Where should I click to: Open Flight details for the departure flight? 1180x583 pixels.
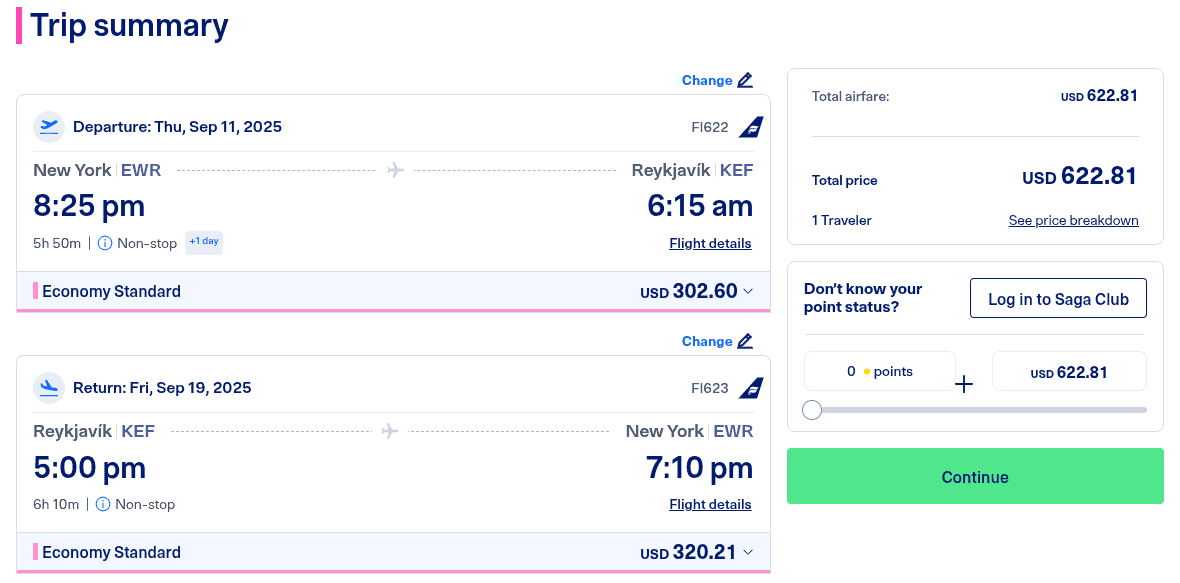tap(710, 243)
